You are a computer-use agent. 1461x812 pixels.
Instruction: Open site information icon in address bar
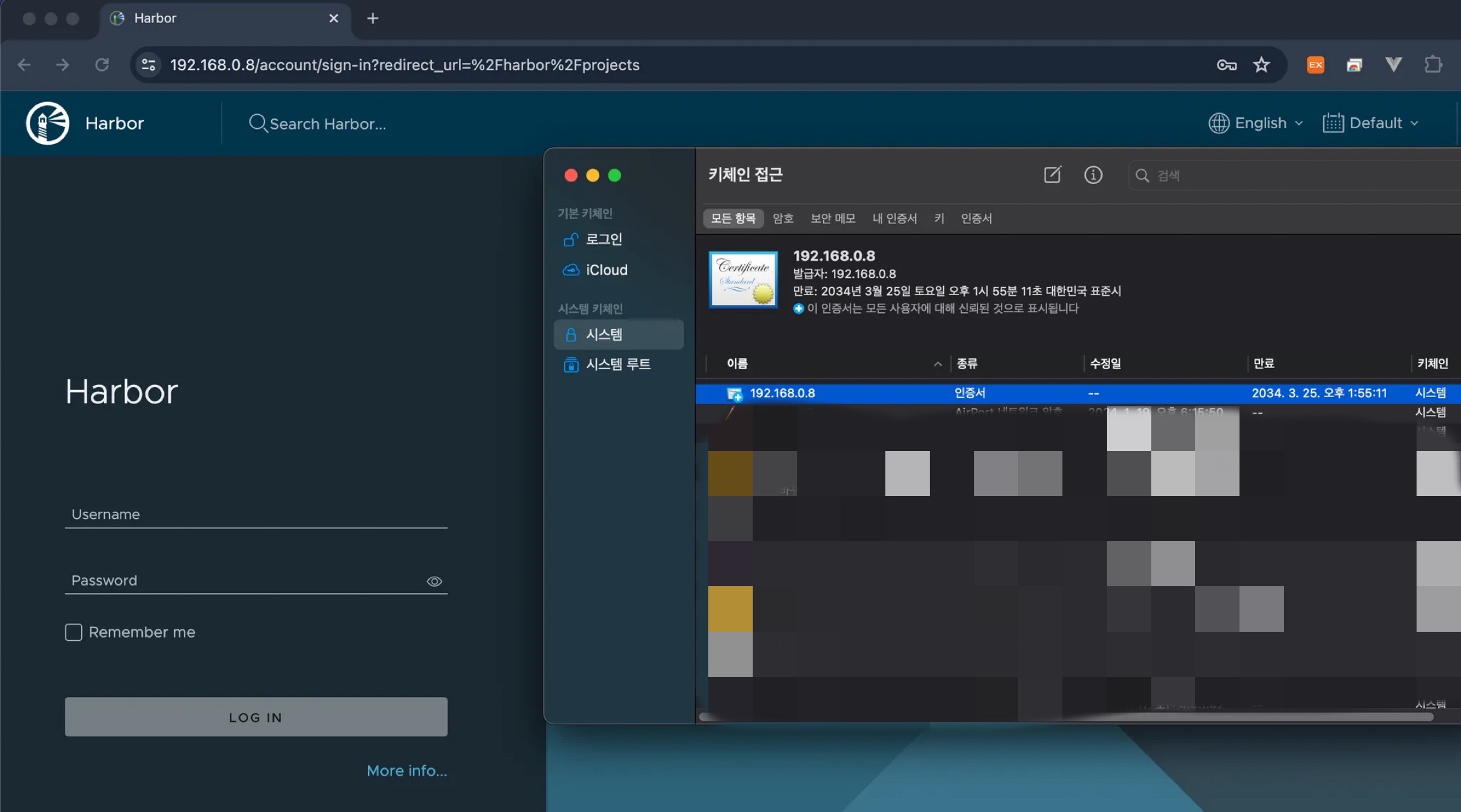(149, 65)
